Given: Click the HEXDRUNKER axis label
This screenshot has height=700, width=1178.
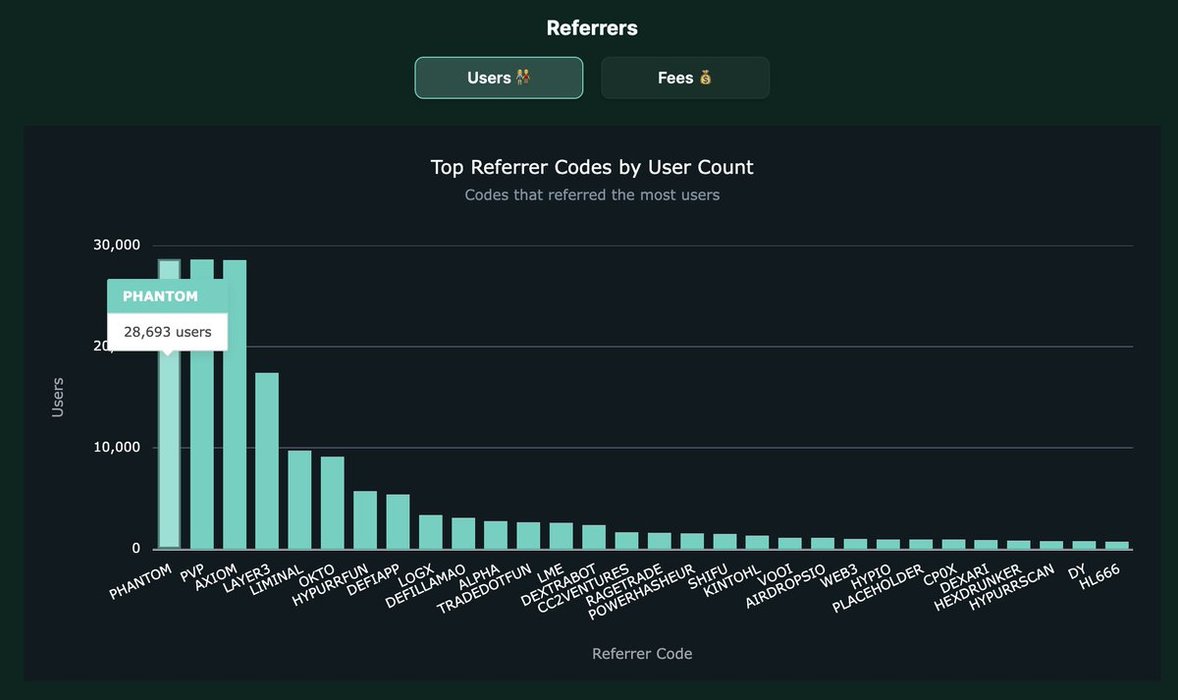Looking at the screenshot, I should pos(977,587).
